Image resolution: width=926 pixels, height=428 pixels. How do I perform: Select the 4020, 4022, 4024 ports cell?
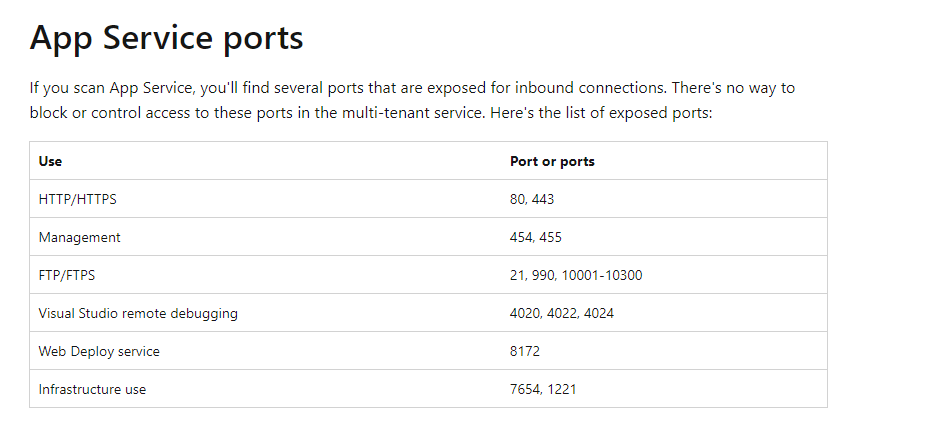click(x=562, y=313)
